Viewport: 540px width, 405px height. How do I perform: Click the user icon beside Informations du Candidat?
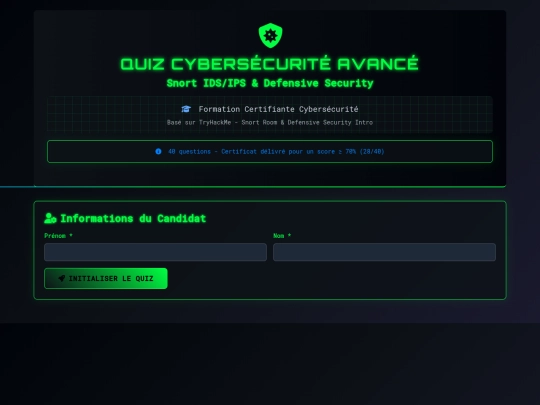click(50, 218)
